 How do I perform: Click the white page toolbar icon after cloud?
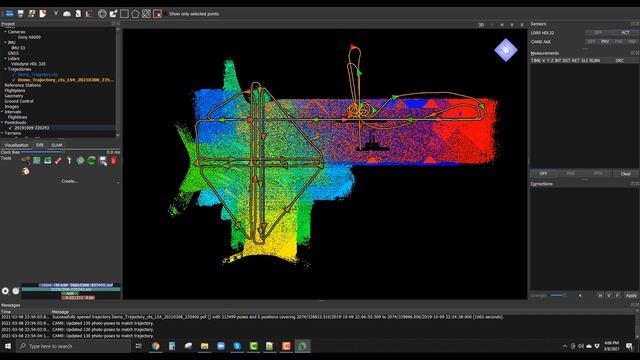click(78, 13)
